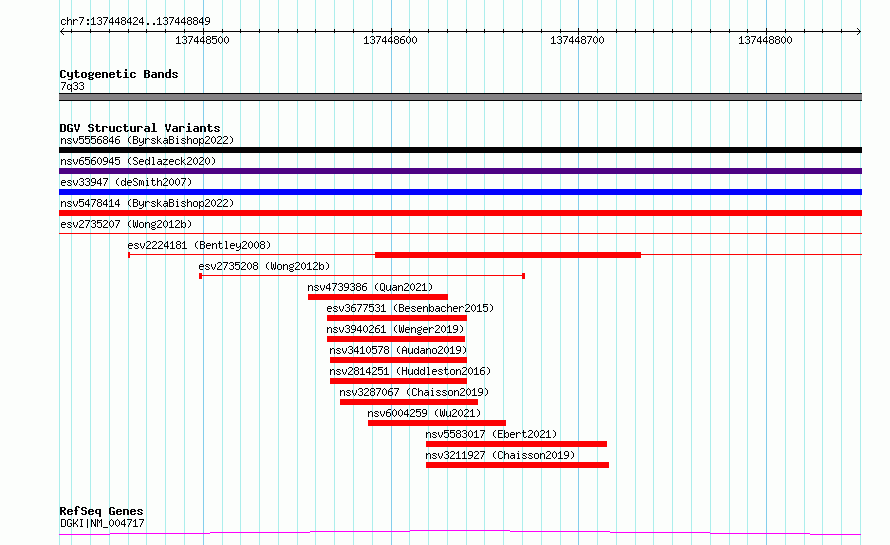Screen dimensions: 890x545
Task: Select the red esv3677531 variant bar
Action: pyautogui.click(x=397, y=318)
